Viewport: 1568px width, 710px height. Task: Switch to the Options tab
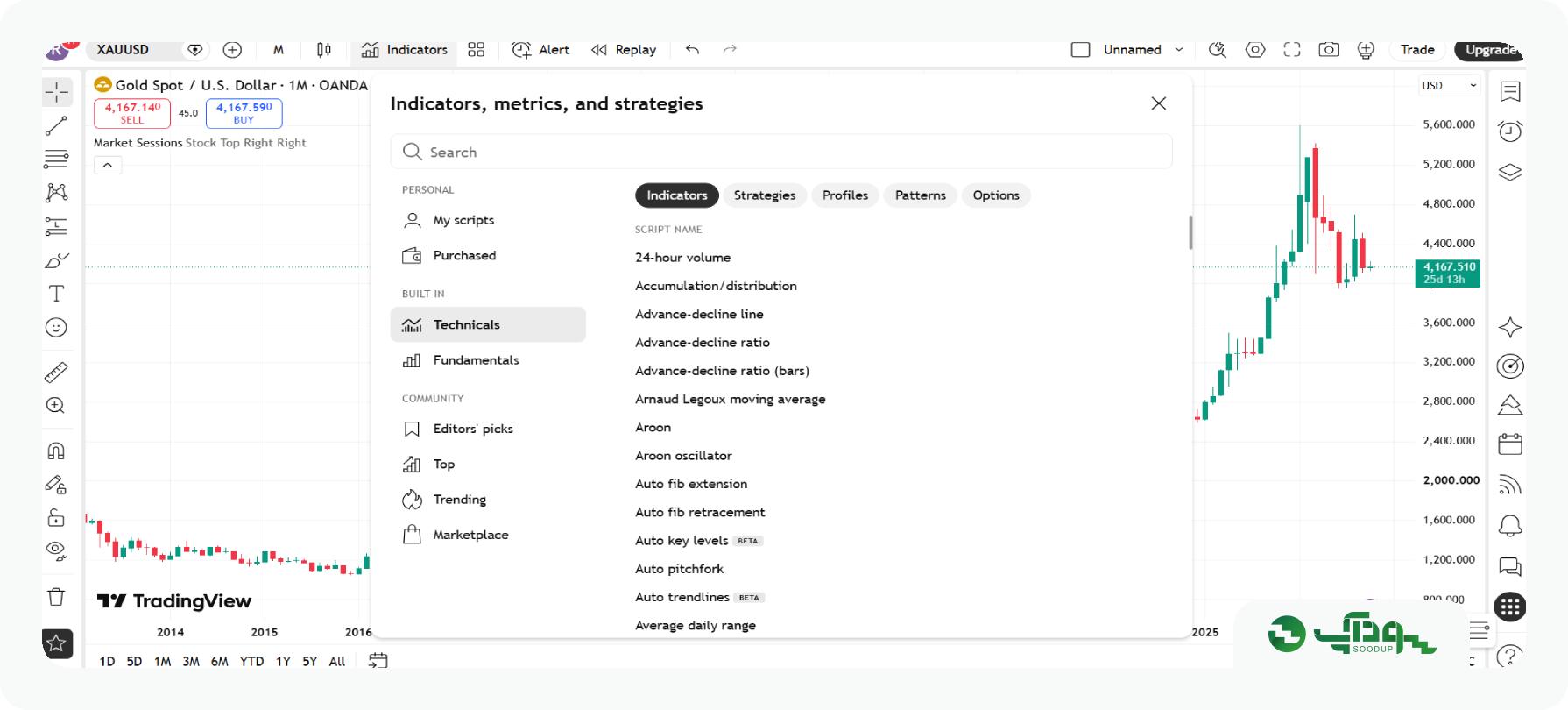point(996,195)
